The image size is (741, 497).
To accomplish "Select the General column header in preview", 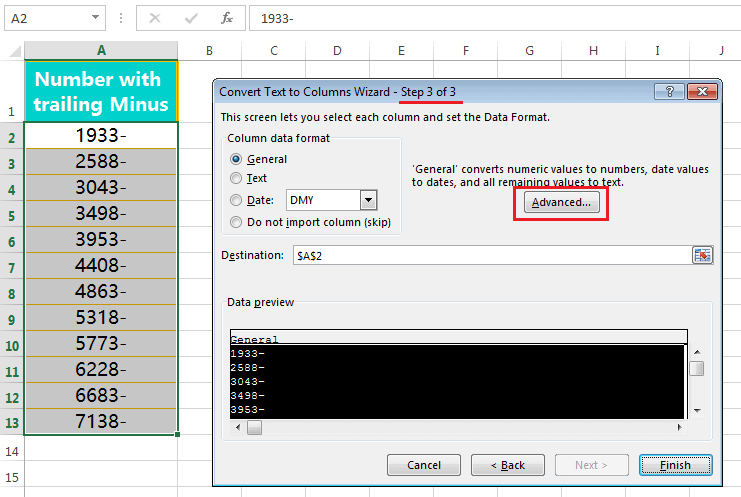I will [458, 338].
